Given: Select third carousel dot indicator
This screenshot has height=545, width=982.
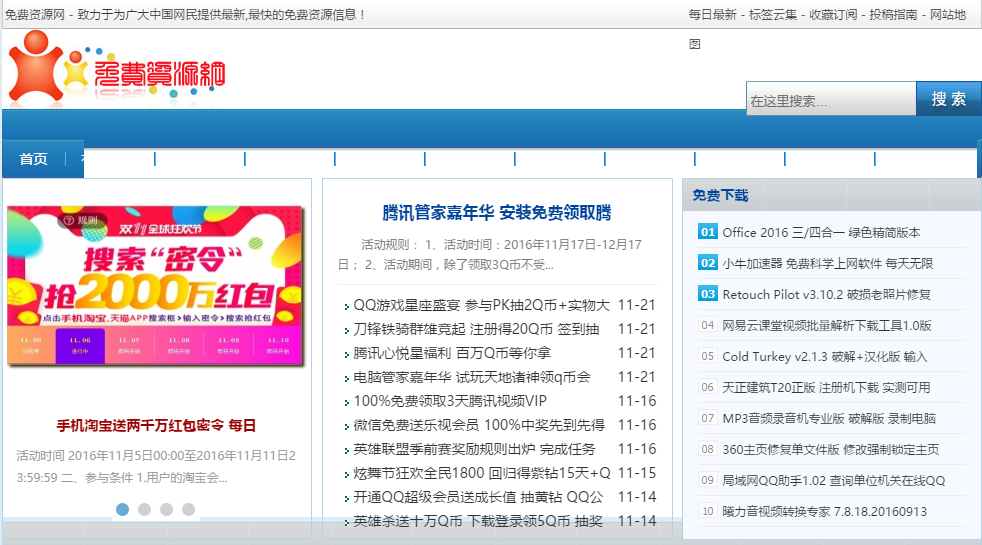Looking at the screenshot, I should point(167,509).
